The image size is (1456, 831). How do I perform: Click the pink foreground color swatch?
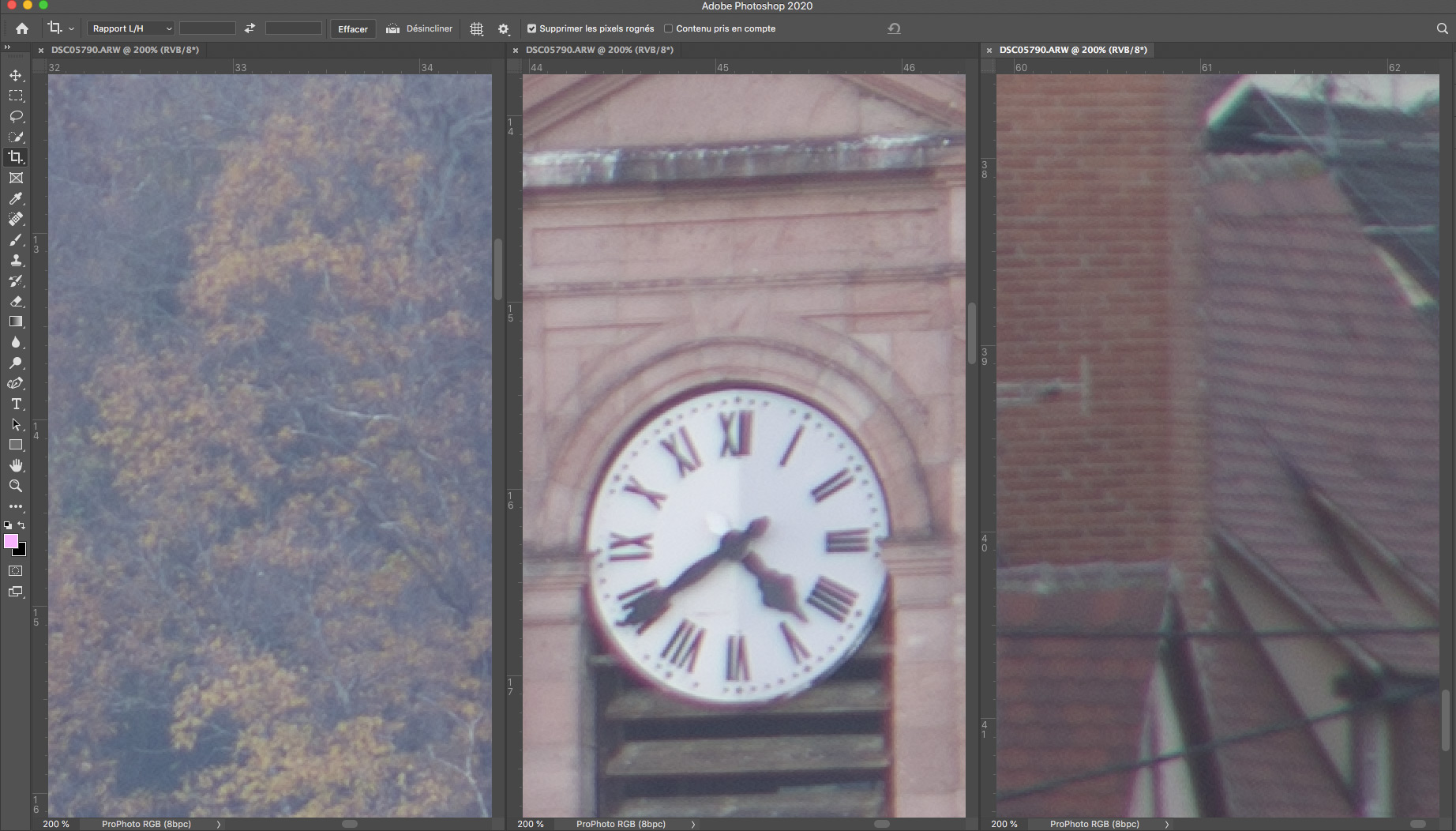coord(11,541)
